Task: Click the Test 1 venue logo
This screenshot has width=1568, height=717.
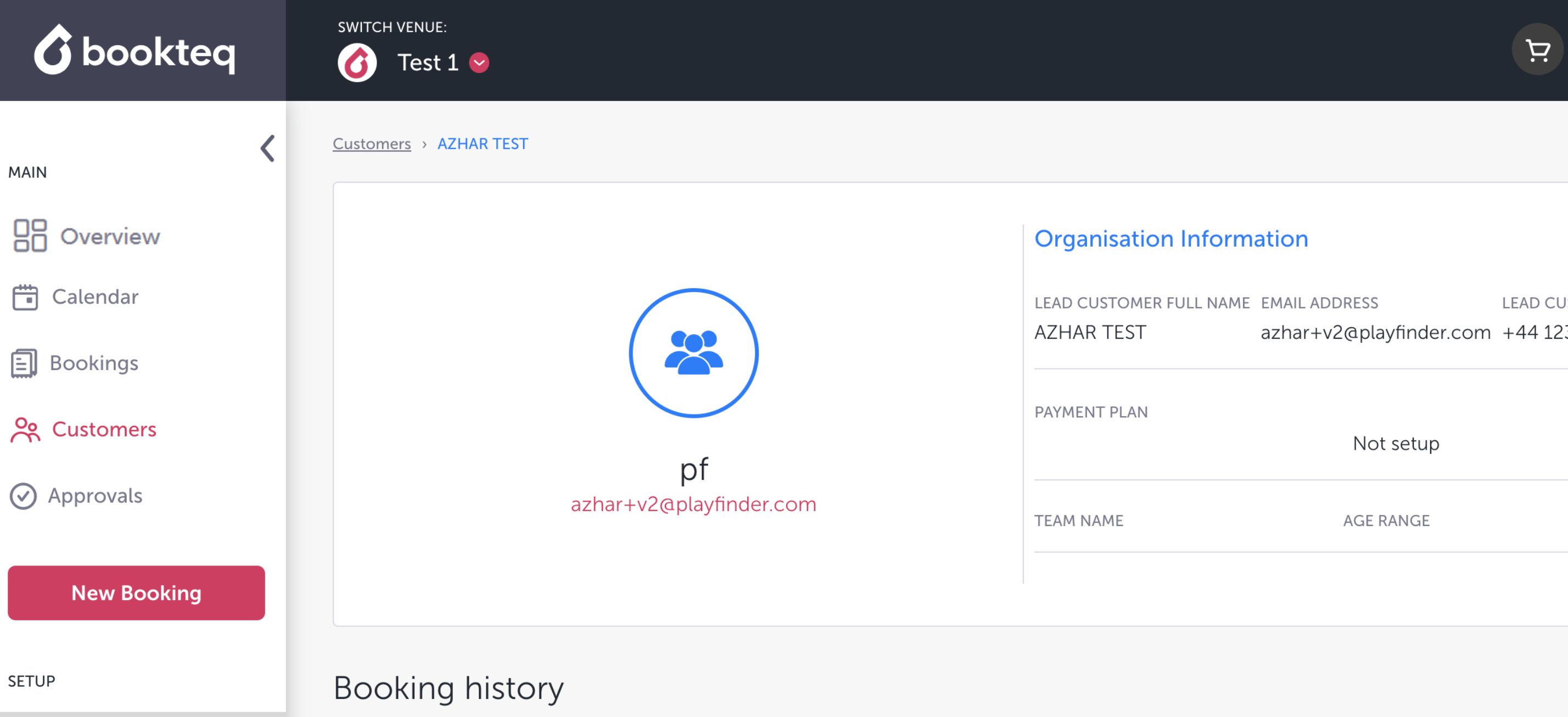Action: coord(357,62)
